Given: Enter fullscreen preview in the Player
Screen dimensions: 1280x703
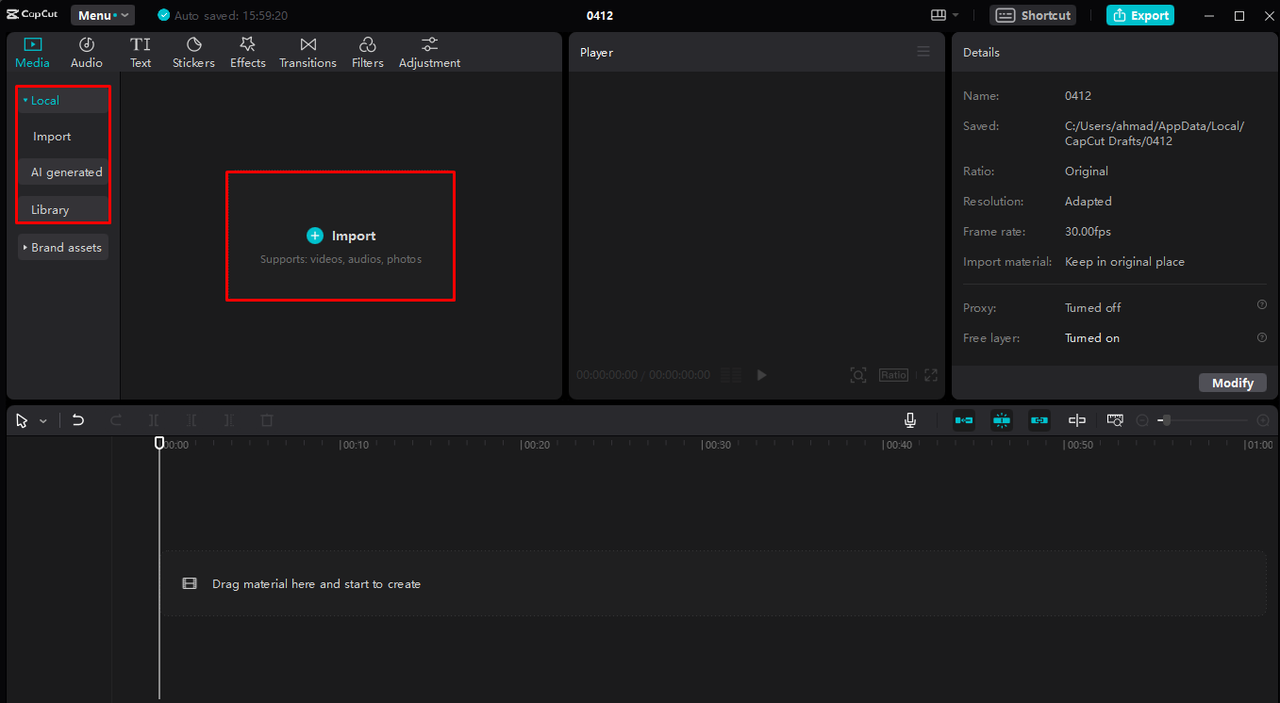Looking at the screenshot, I should (931, 375).
